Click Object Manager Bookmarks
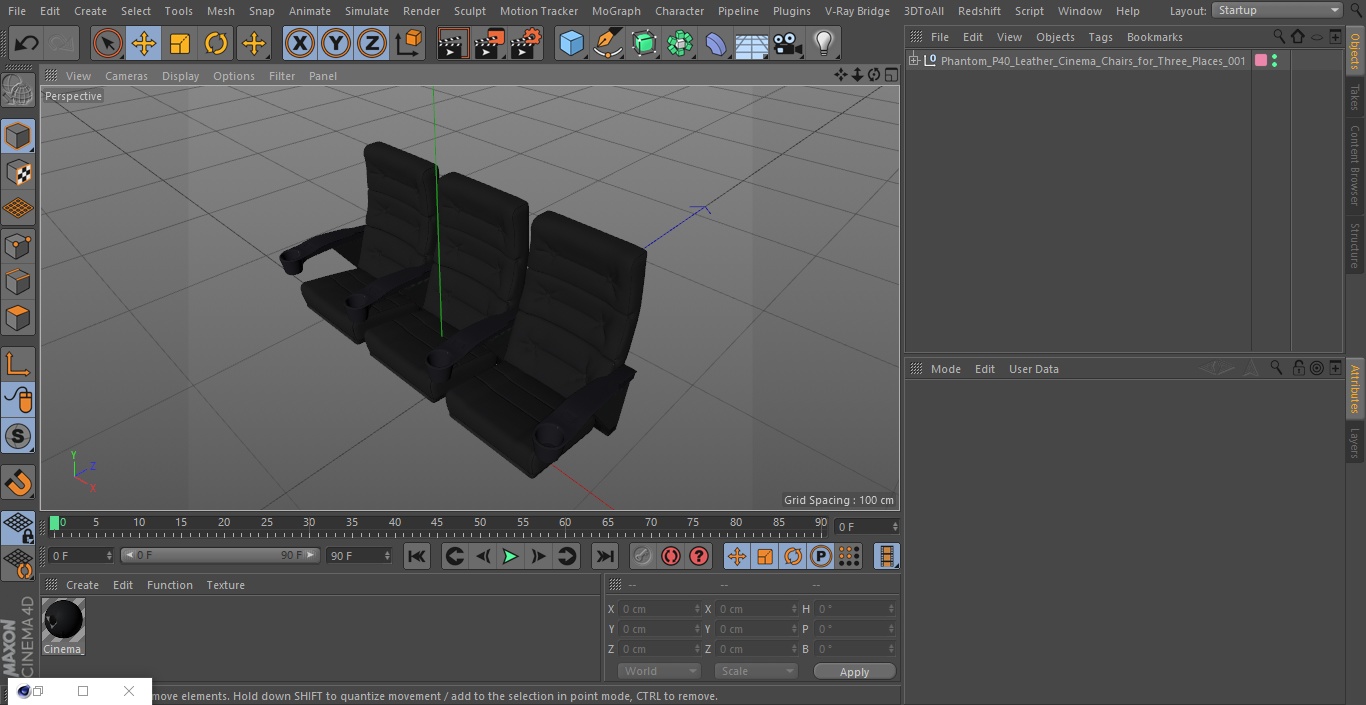The height and width of the screenshot is (705, 1366). [1154, 37]
